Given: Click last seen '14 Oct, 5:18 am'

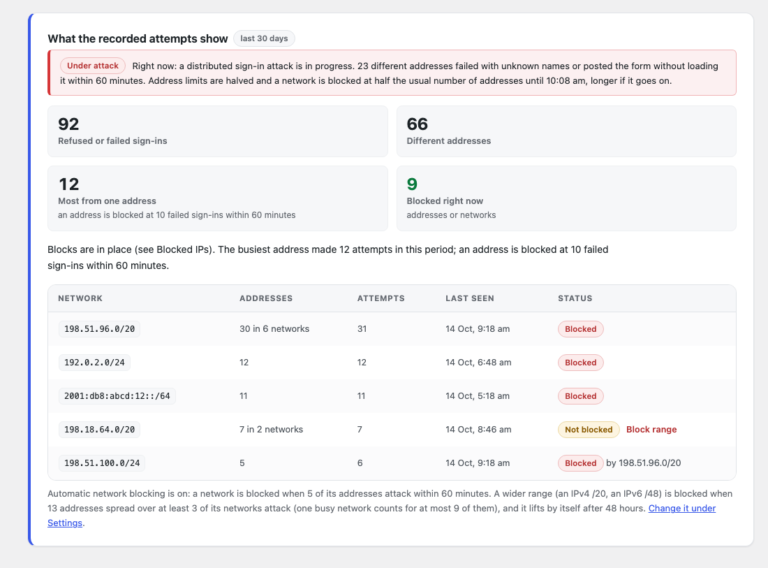Looking at the screenshot, I should [x=478, y=396].
